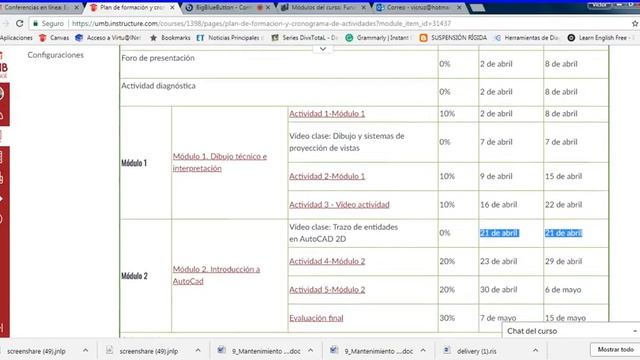Click the 6 de mayo date cell
The image size is (640, 360).
click(563, 290)
